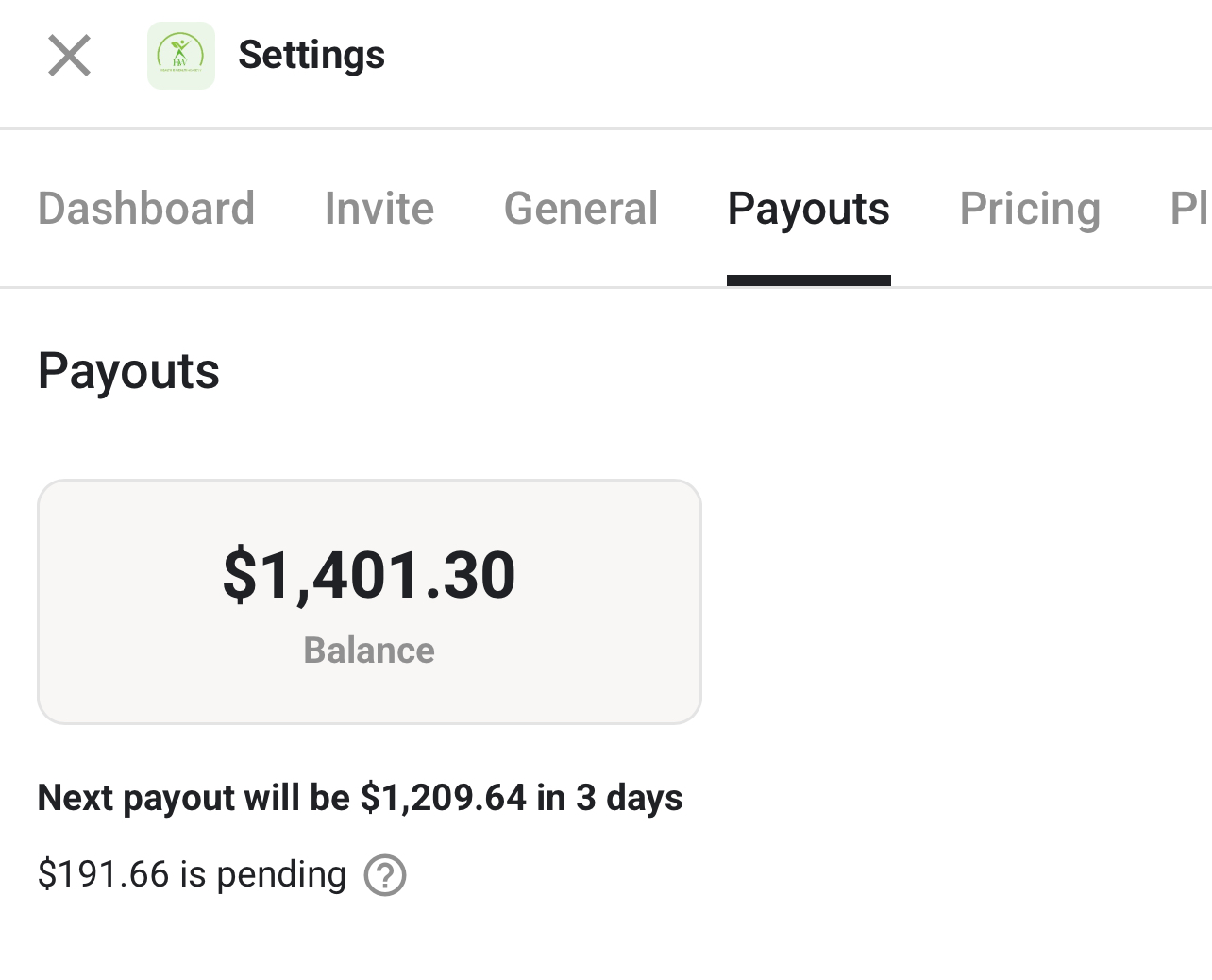Click the Balance label inside the card
1212x980 pixels.
point(369,650)
